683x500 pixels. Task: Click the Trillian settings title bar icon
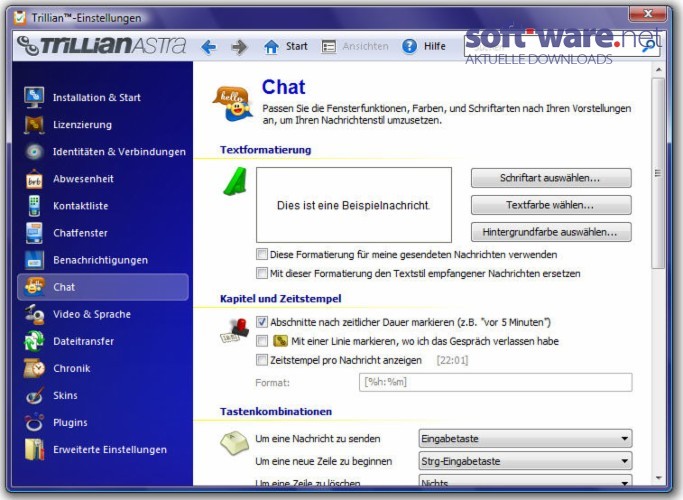(x=19, y=17)
